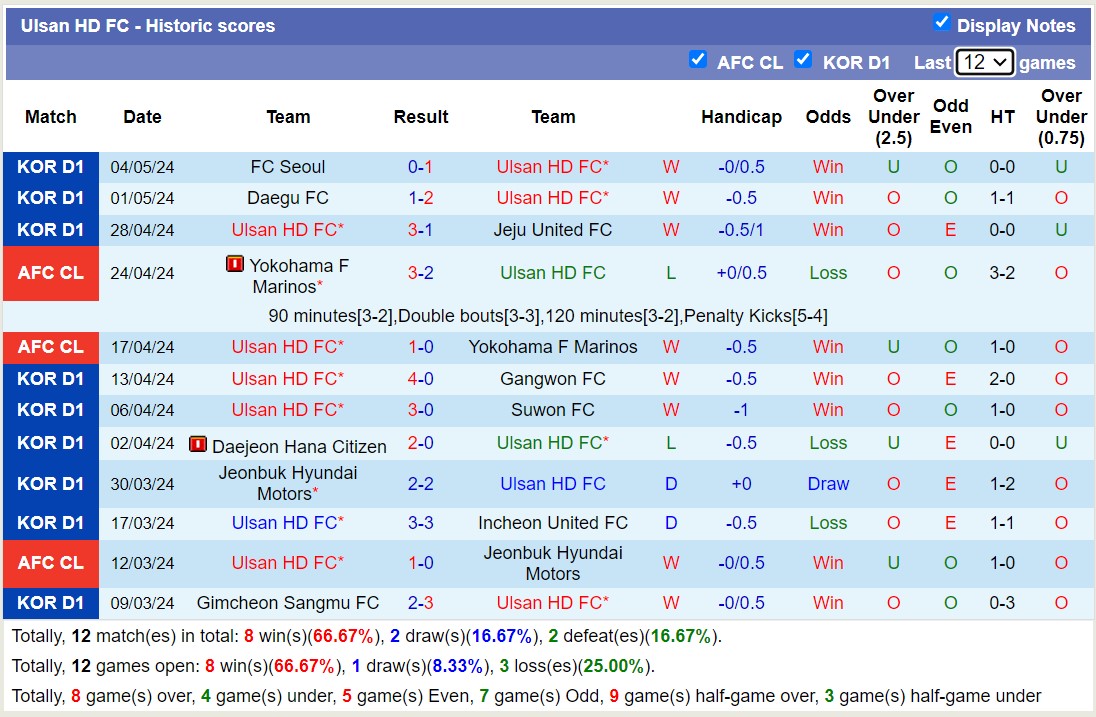
Task: Click the red card icon beside Daejeon Hana Citizen
Action: click(x=198, y=444)
